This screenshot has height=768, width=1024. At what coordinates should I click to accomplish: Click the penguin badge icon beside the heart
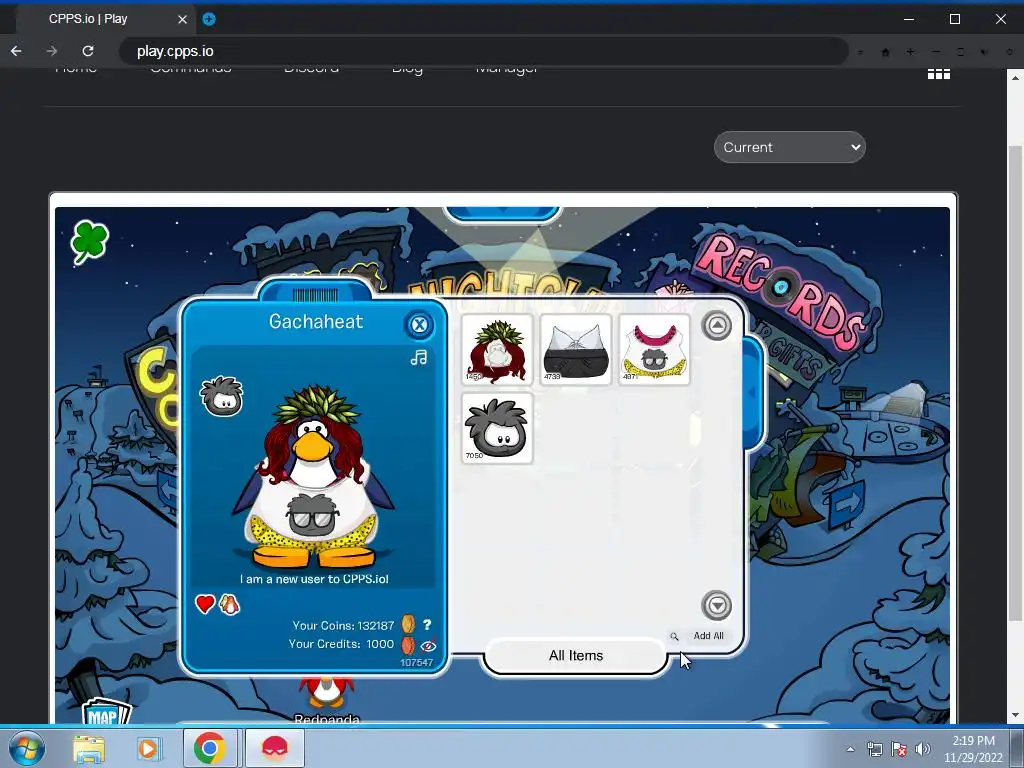229,605
